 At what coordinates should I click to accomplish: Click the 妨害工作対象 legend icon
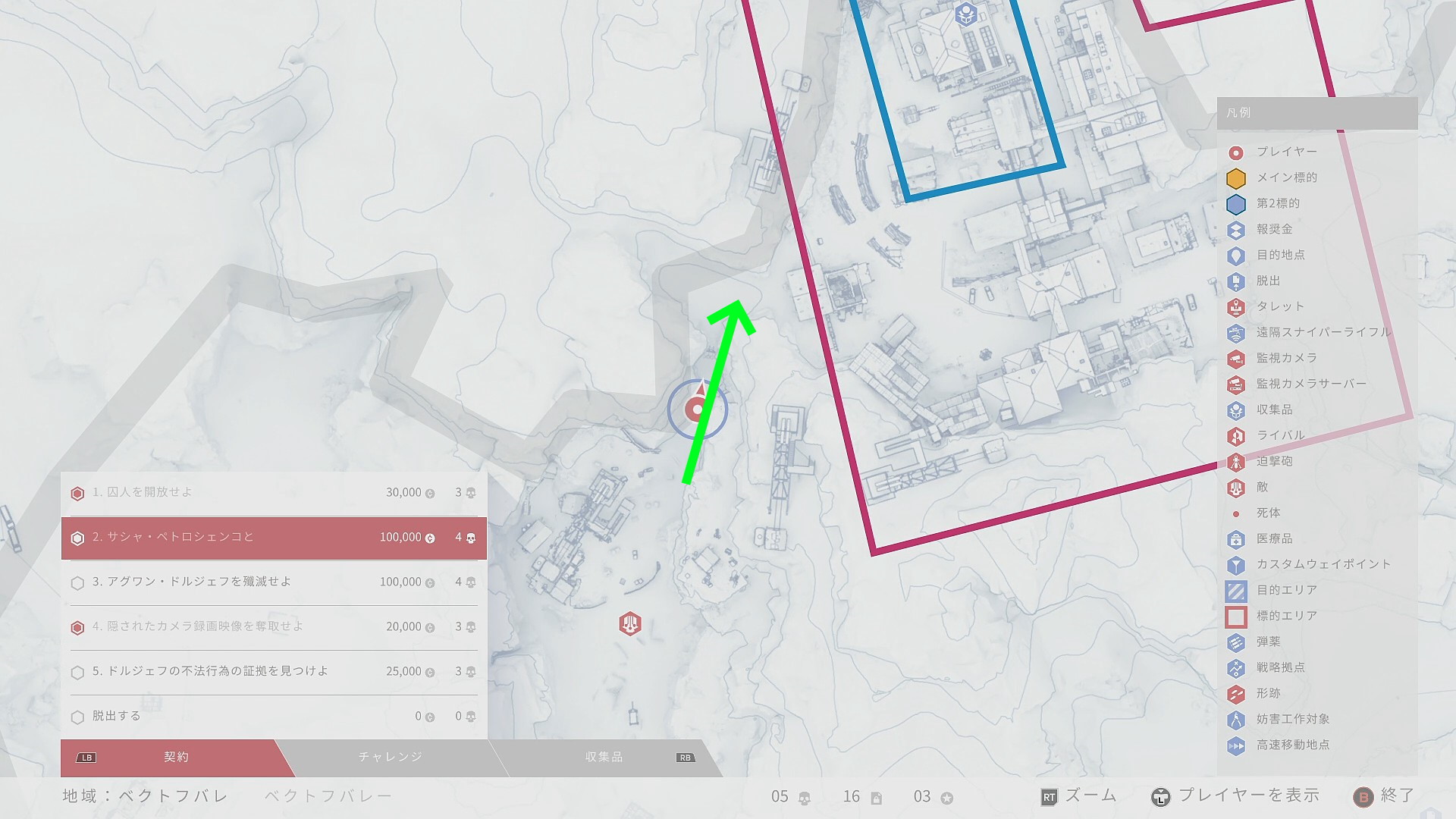(x=1236, y=719)
